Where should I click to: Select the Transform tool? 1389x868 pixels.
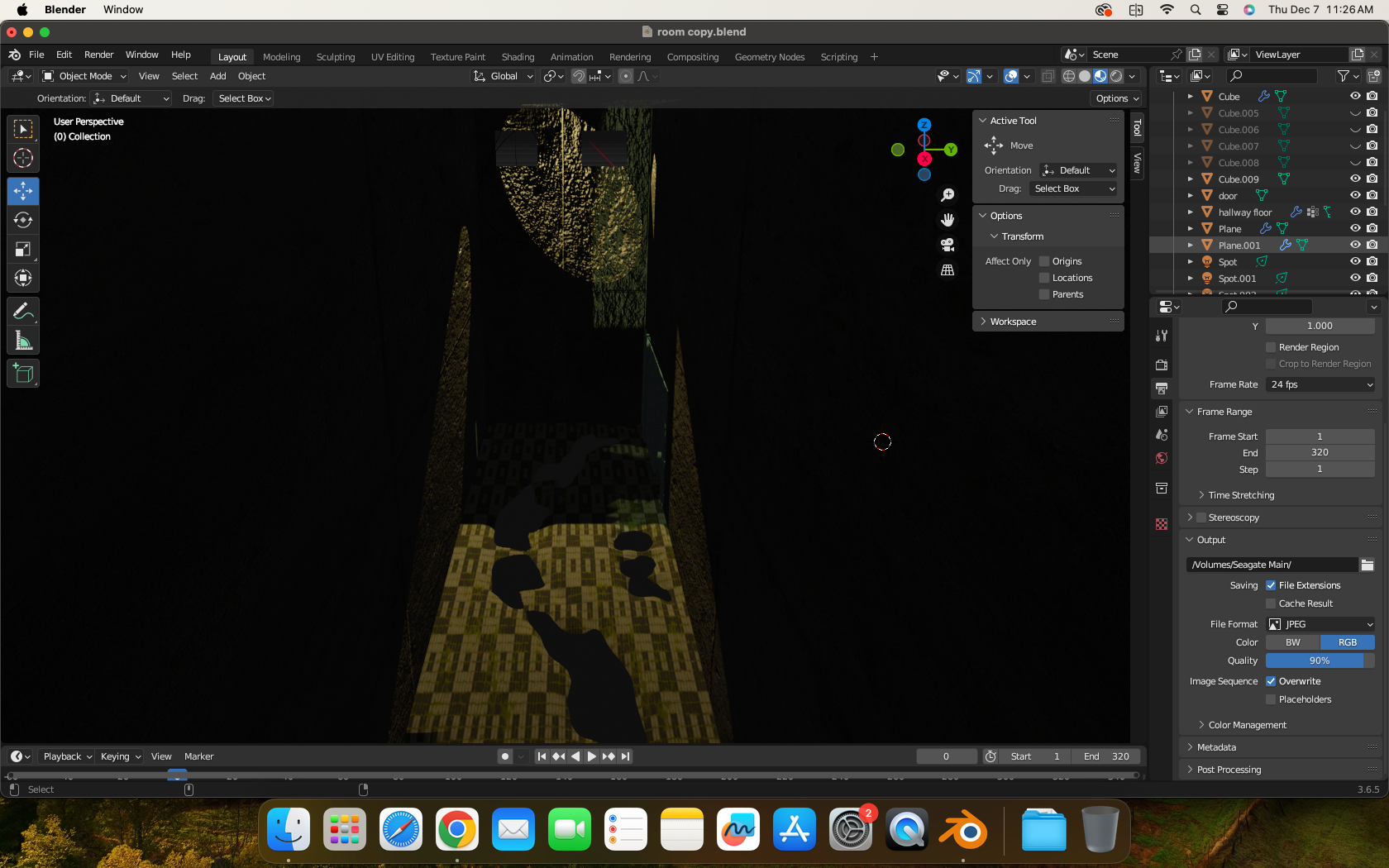(23, 278)
